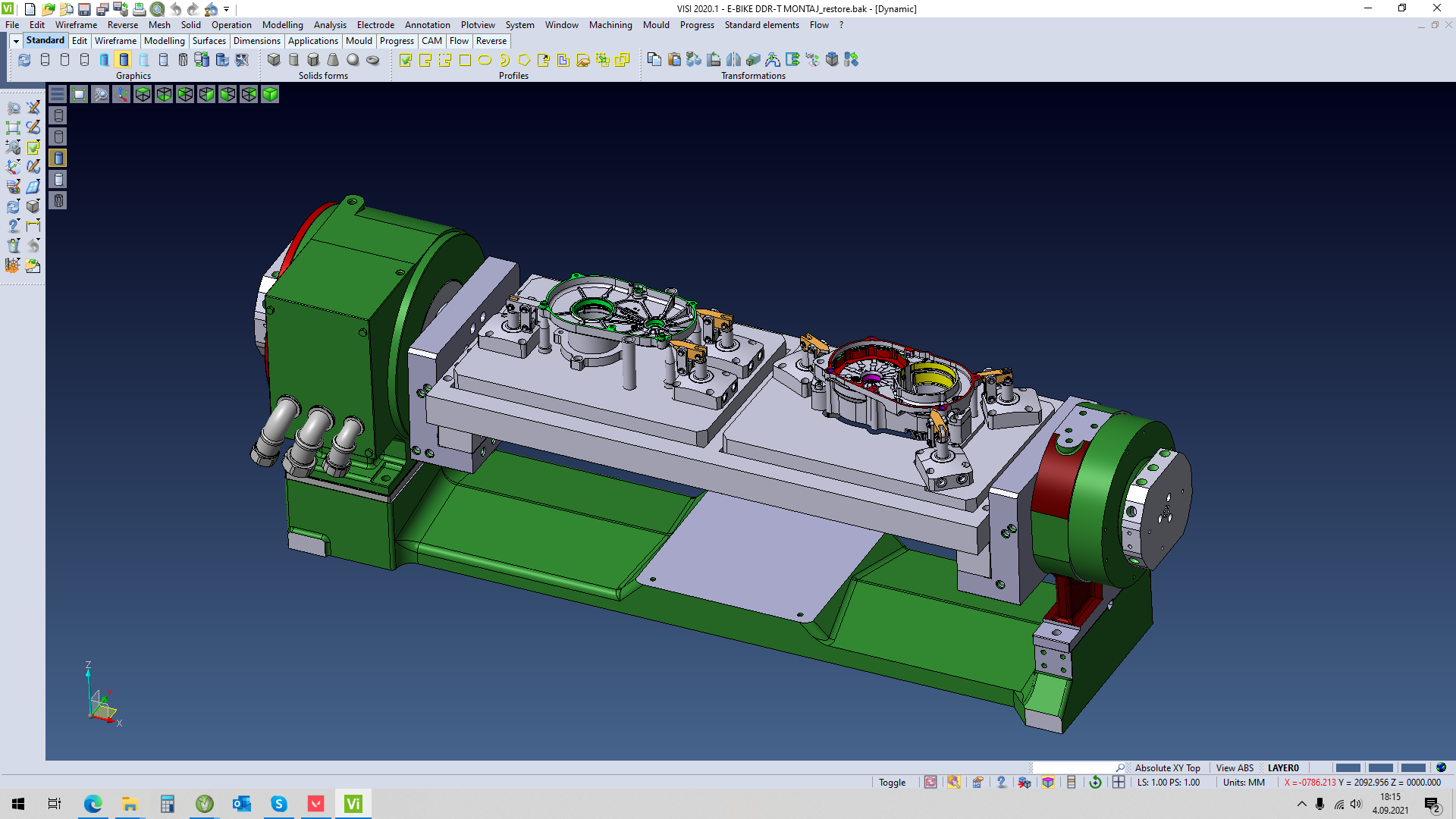Enable blue shaded display mode in Graphics group
1456x819 pixels.
[104, 60]
